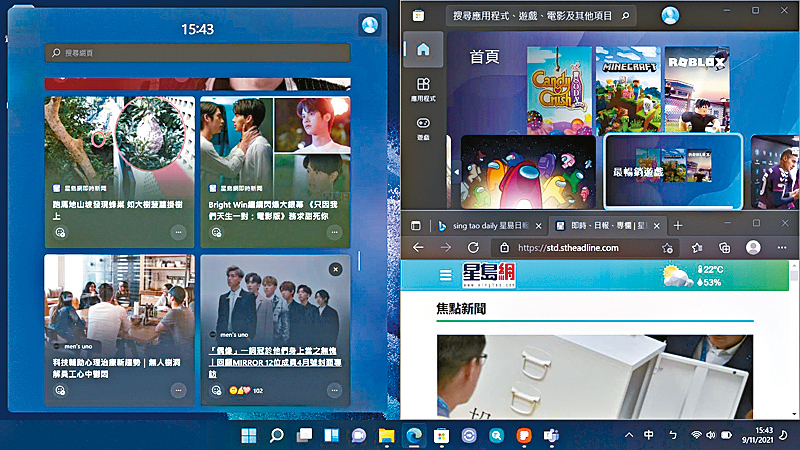Dismiss the MIRROR news card
The width and height of the screenshot is (800, 450).
click(335, 269)
